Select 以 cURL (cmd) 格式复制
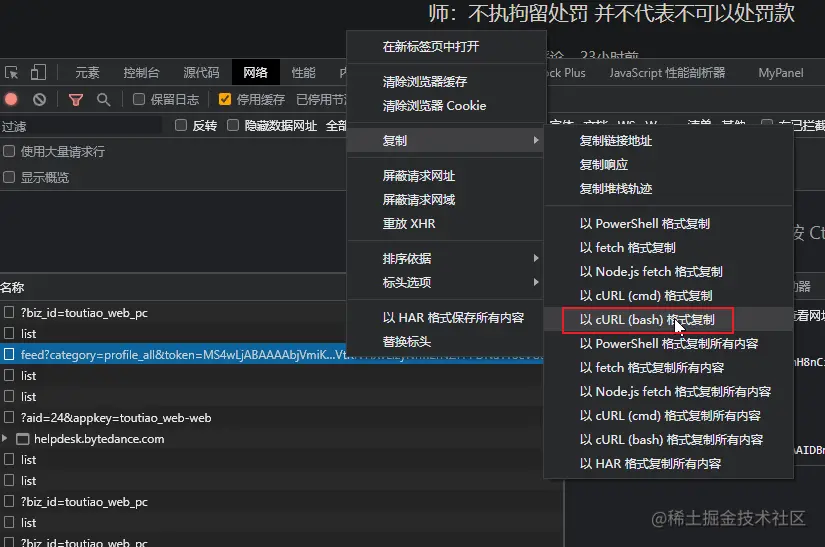Image resolution: width=825 pixels, height=547 pixels. tap(668, 296)
